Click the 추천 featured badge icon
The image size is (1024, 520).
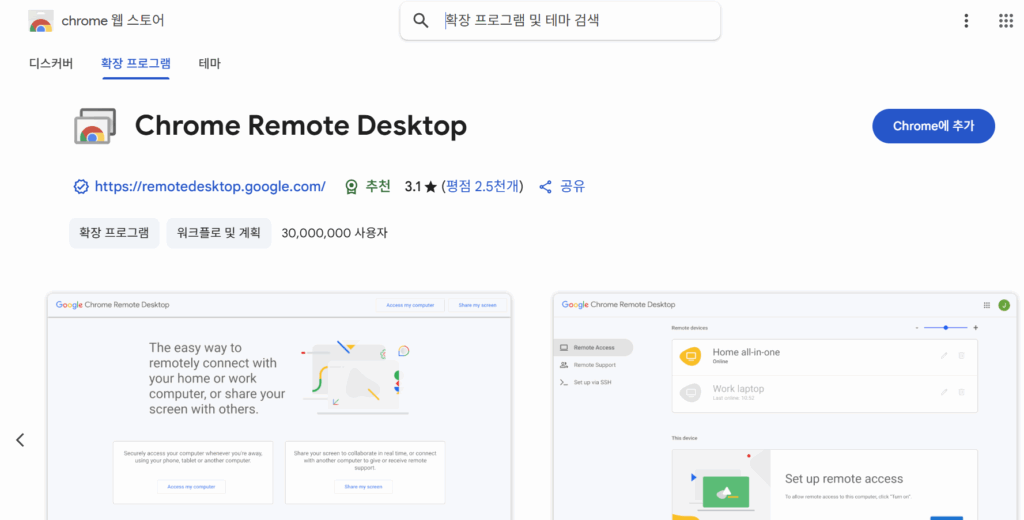pyautogui.click(x=351, y=187)
